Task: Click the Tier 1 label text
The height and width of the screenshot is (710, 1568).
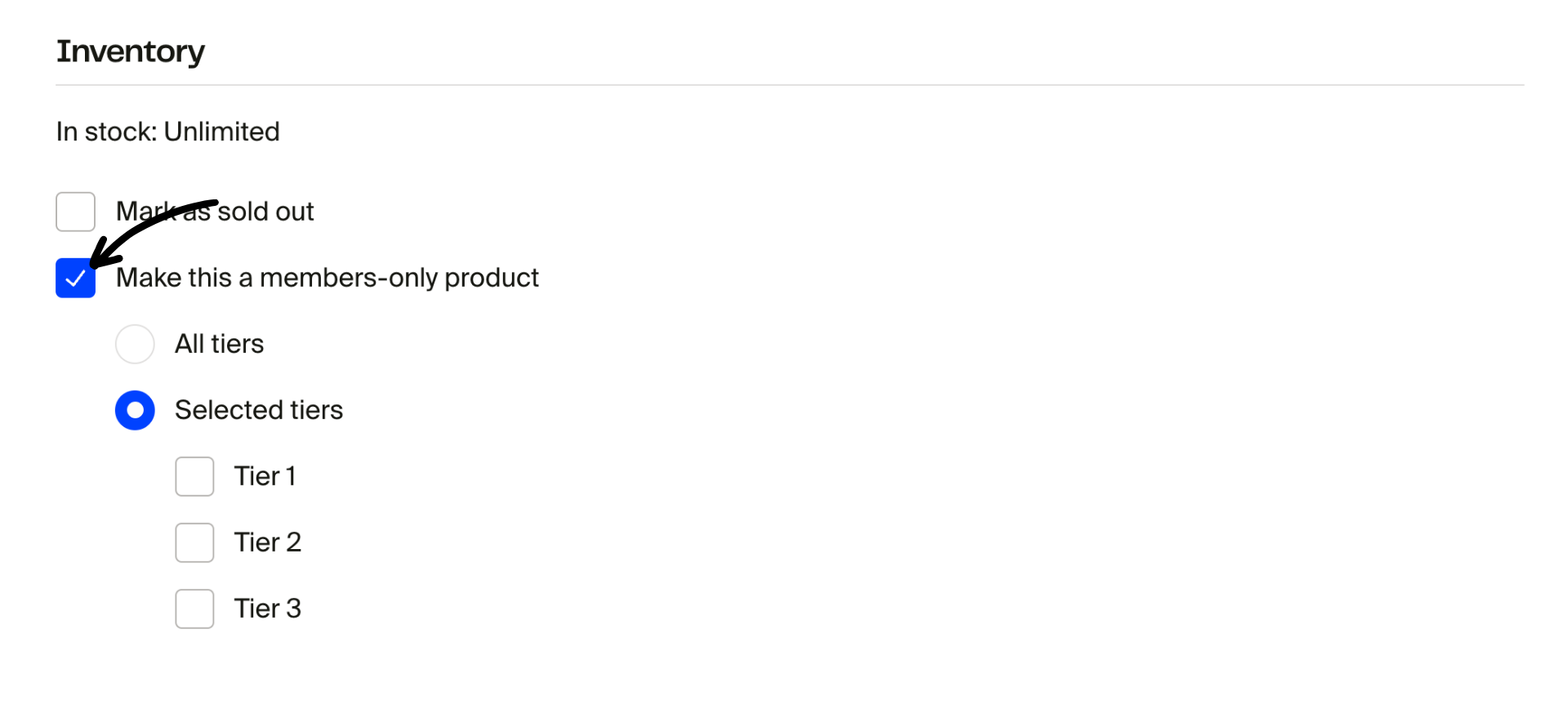Action: click(x=265, y=476)
